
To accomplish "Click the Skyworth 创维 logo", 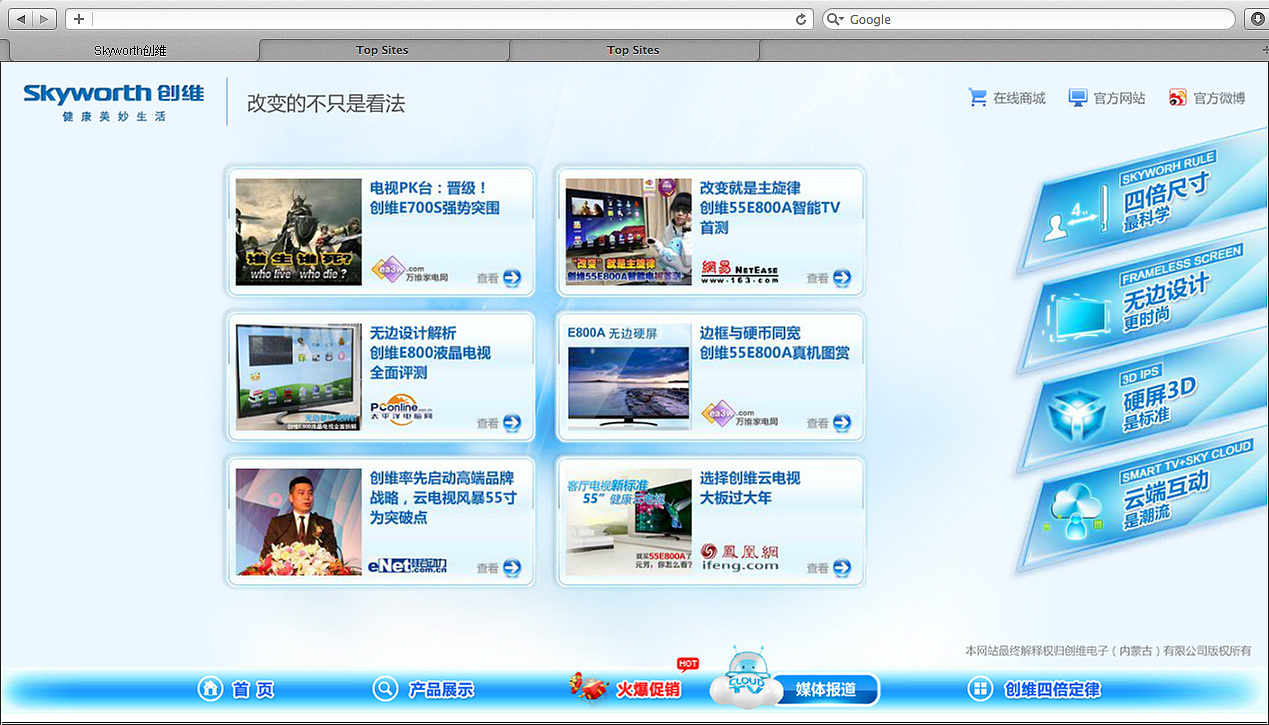I will 114,94.
